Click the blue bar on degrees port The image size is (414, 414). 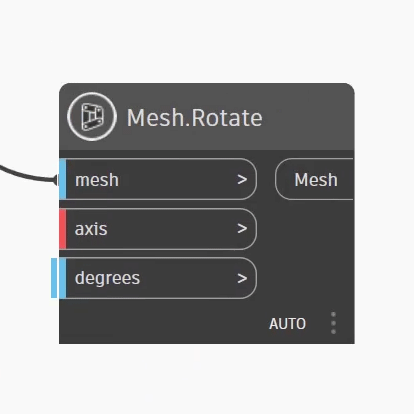(63, 278)
